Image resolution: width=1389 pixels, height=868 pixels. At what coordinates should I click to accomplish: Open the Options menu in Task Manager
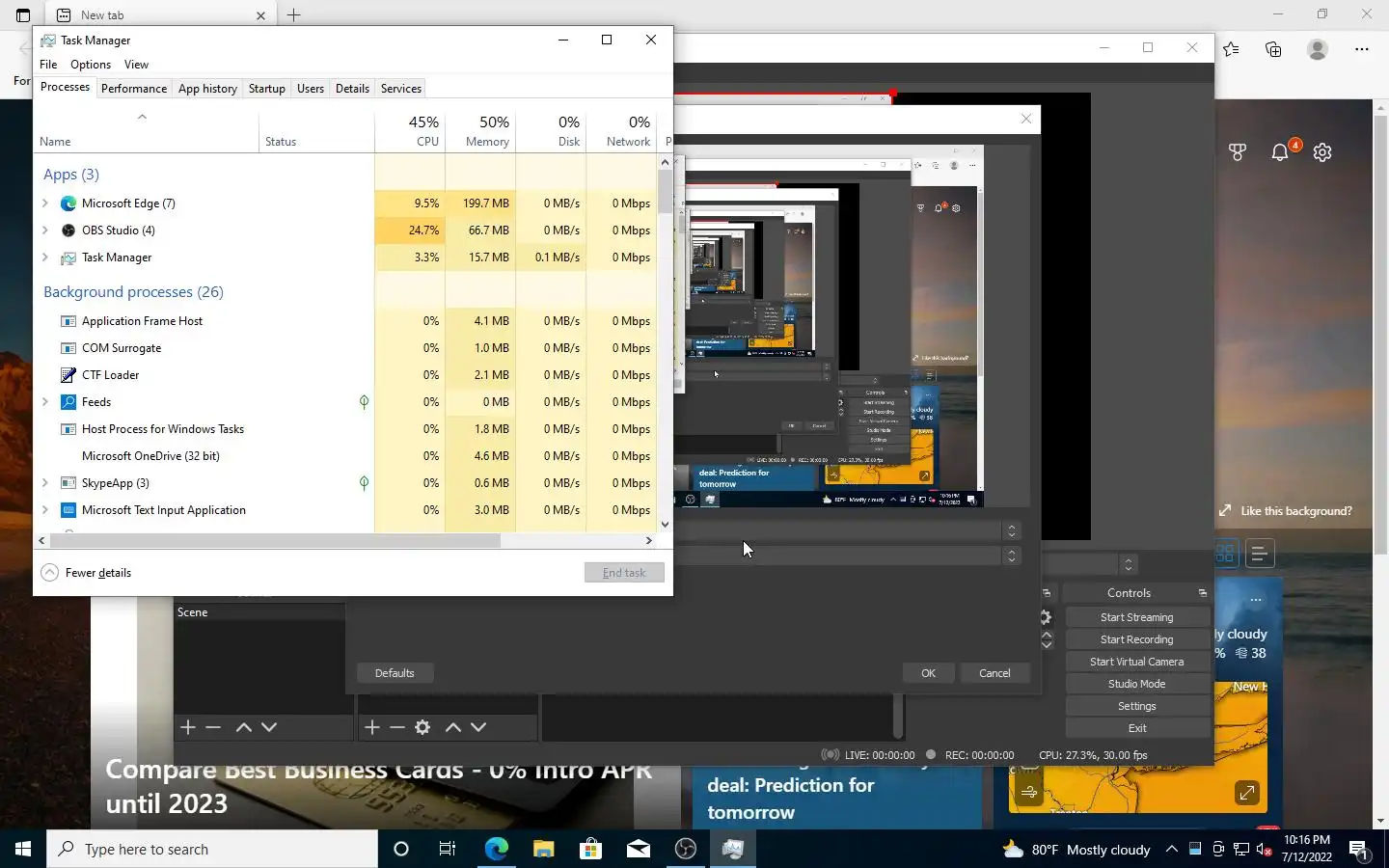click(91, 65)
